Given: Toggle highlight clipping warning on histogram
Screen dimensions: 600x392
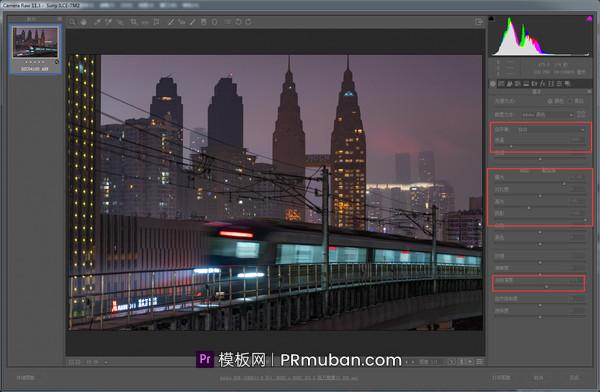Looking at the screenshot, I should point(589,18).
